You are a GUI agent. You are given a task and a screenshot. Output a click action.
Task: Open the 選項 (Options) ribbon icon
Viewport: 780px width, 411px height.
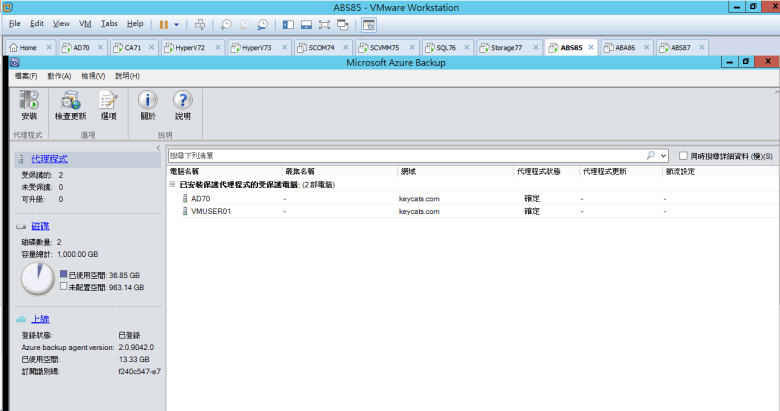pos(108,100)
